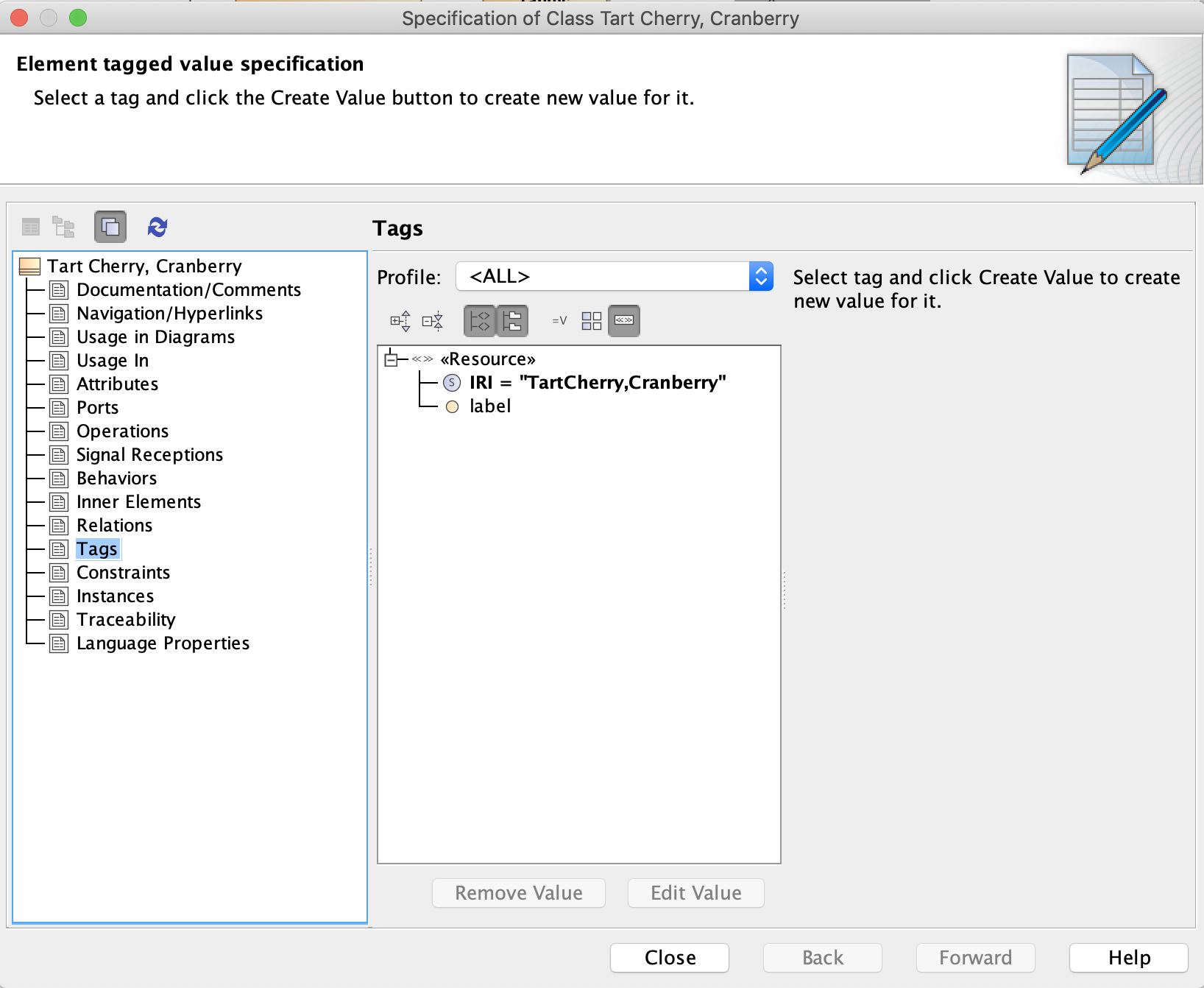
Task: Select the IRI = "TartCherry,Cranberry" tag row
Action: (597, 383)
